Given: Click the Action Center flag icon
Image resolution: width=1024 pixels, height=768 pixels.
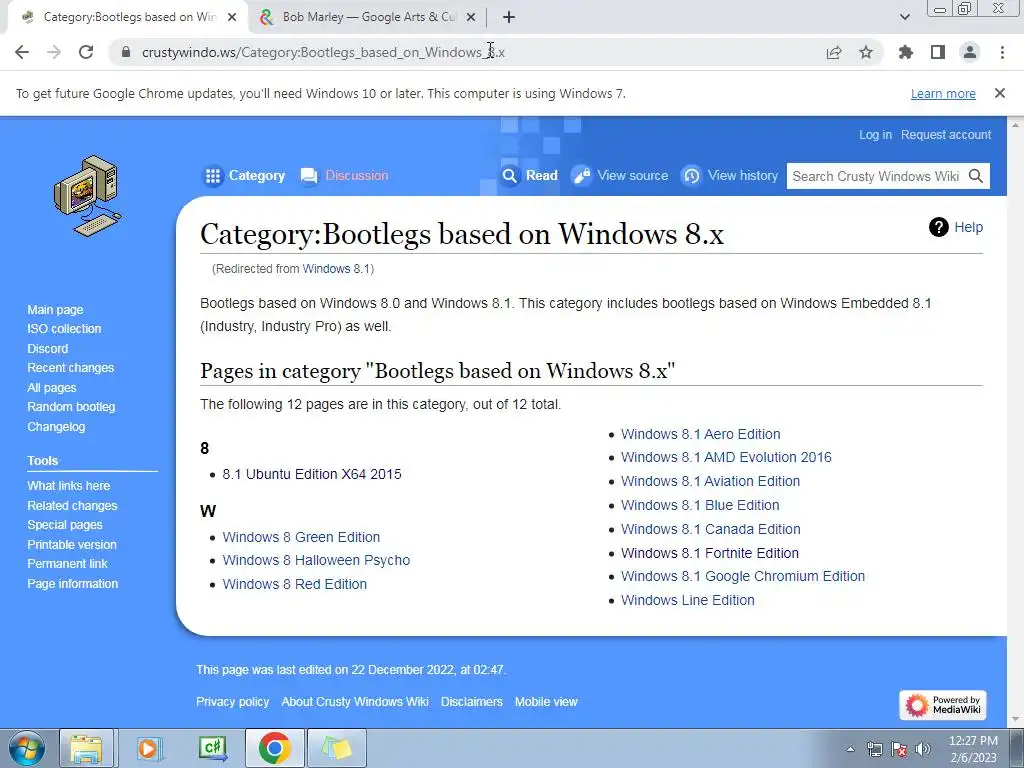Looking at the screenshot, I should point(899,749).
